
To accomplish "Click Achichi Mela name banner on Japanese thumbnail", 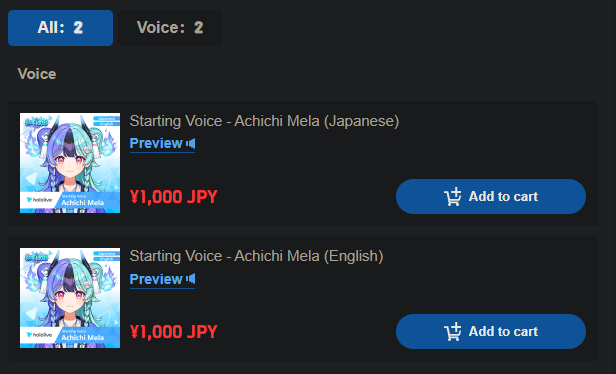I will (82, 201).
